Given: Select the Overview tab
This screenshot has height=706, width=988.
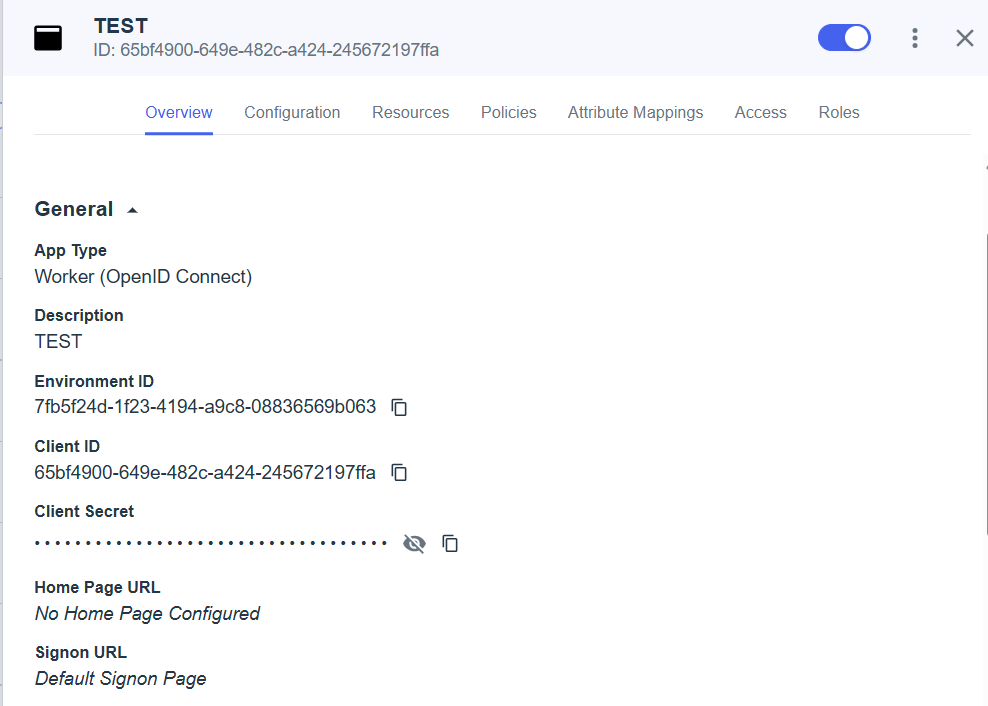Looking at the screenshot, I should pyautogui.click(x=179, y=112).
